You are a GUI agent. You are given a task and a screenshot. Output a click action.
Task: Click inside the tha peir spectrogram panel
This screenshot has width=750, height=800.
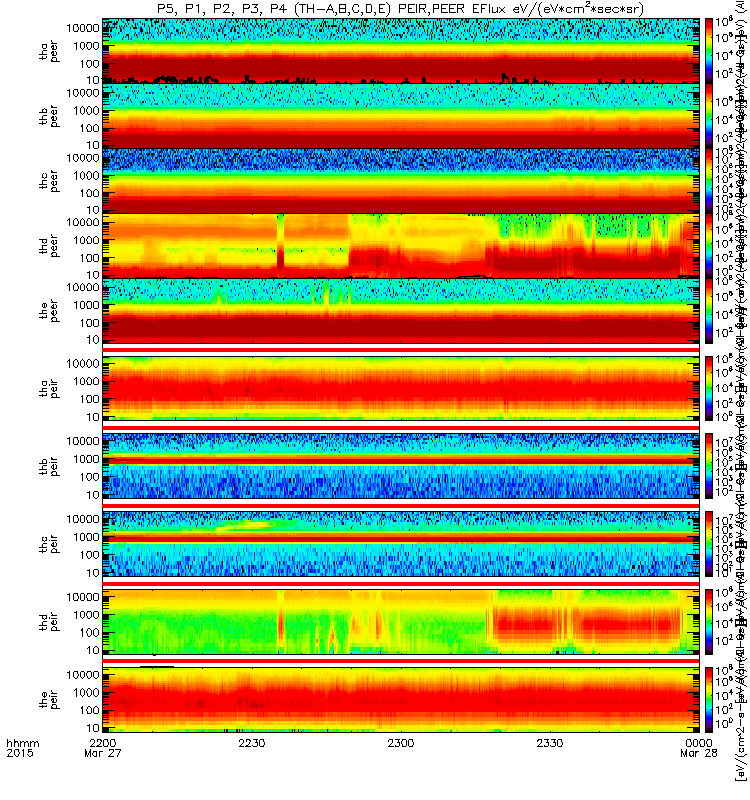(401, 388)
